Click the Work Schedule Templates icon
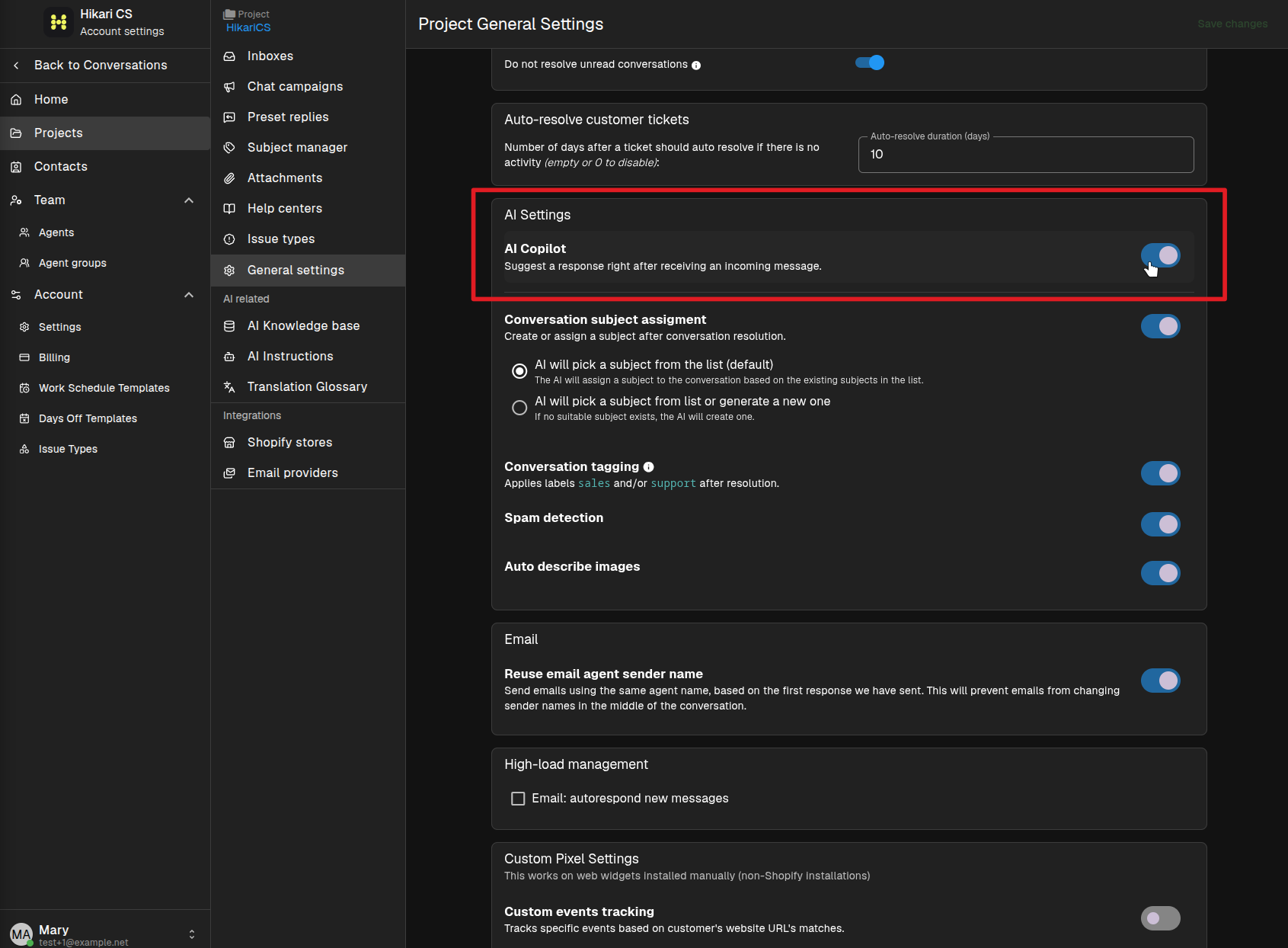Image resolution: width=1288 pixels, height=948 pixels. tap(24, 388)
